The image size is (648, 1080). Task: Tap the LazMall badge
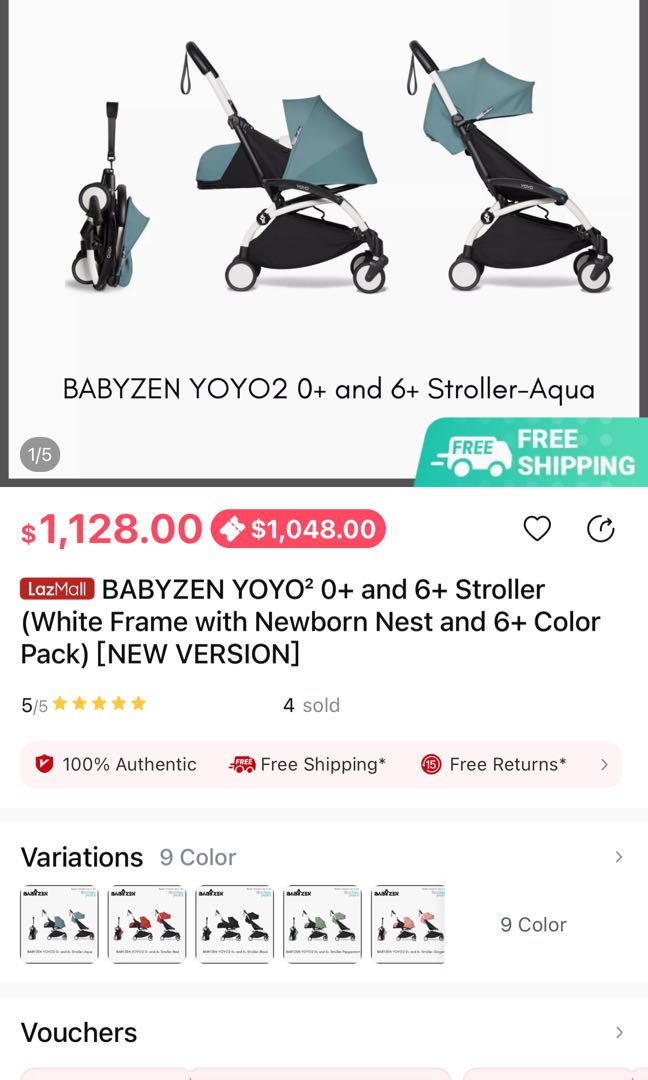pyautogui.click(x=57, y=589)
